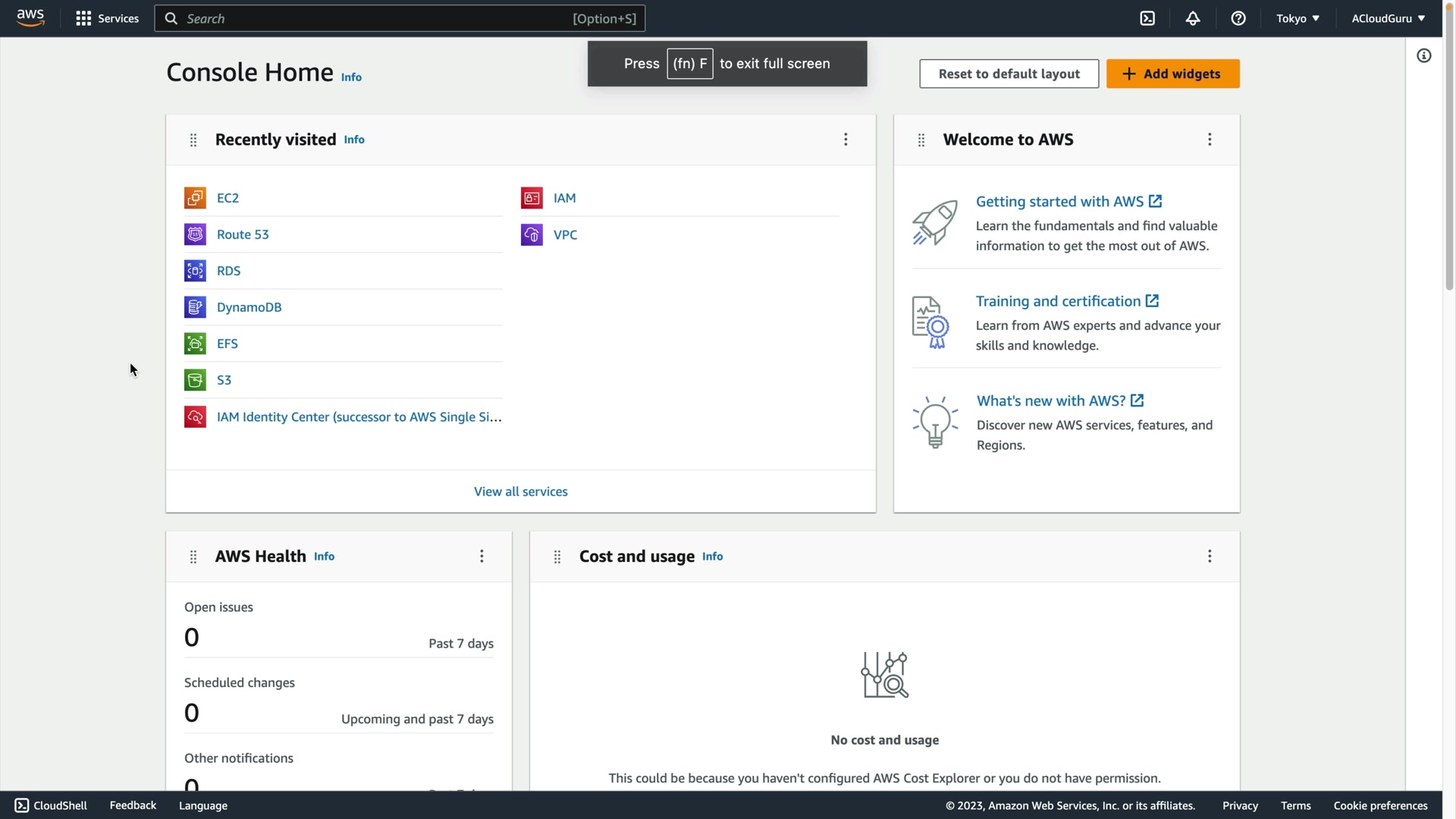The image size is (1456, 819).
Task: Open the help question mark icon
Action: [x=1238, y=18]
